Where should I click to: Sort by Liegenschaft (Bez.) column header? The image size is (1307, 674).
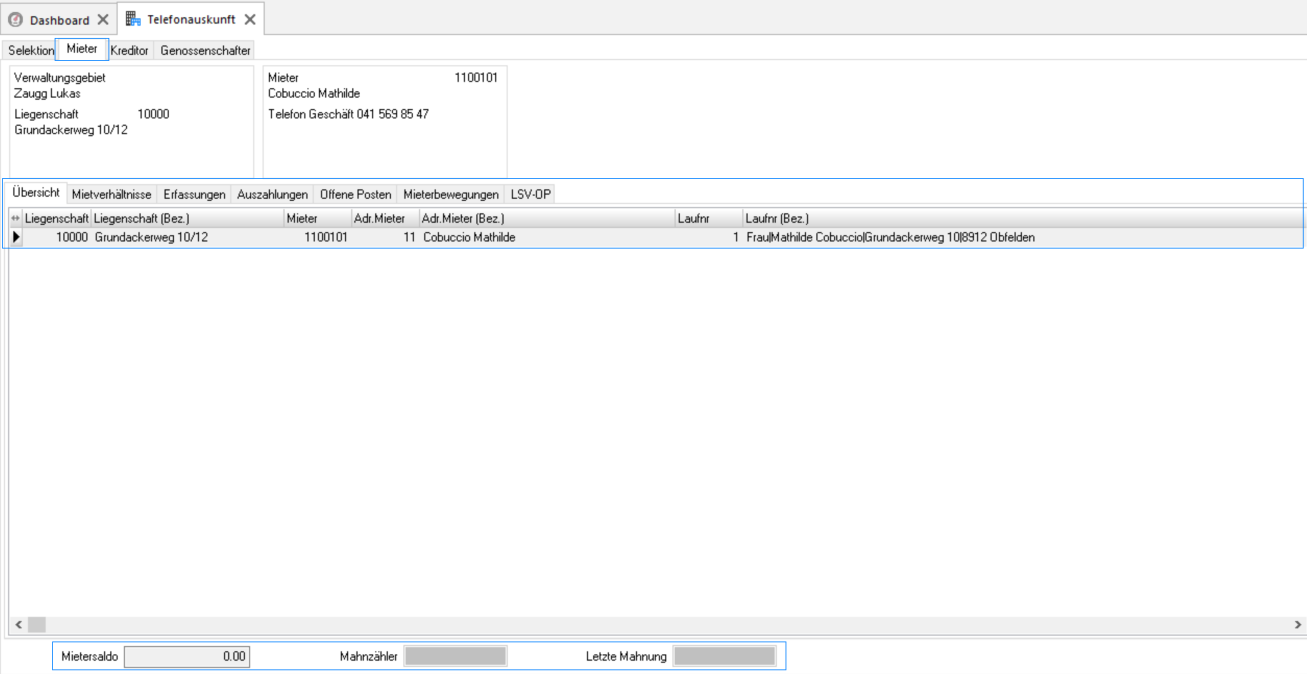[x=187, y=218]
